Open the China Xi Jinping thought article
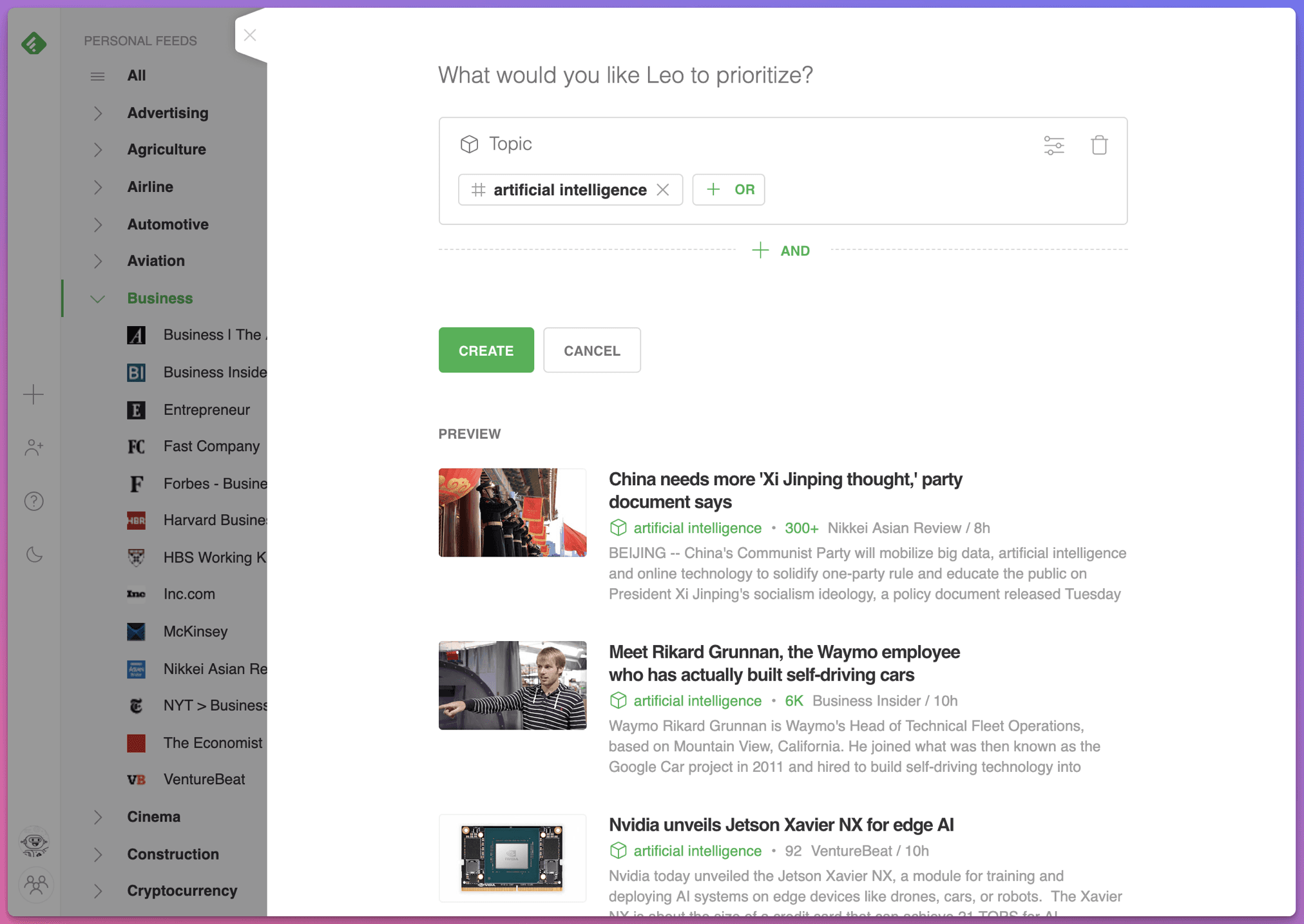Screen dimensions: 1304x924 coord(785,490)
